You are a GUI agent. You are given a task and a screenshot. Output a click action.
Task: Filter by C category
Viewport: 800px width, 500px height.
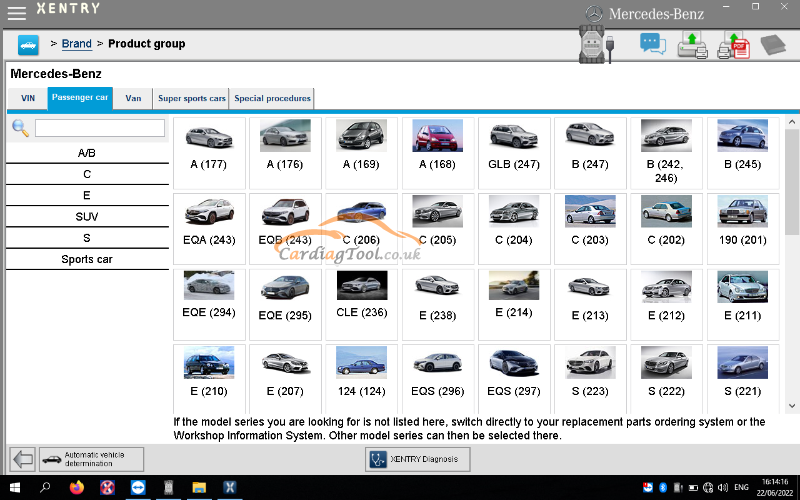click(87, 174)
